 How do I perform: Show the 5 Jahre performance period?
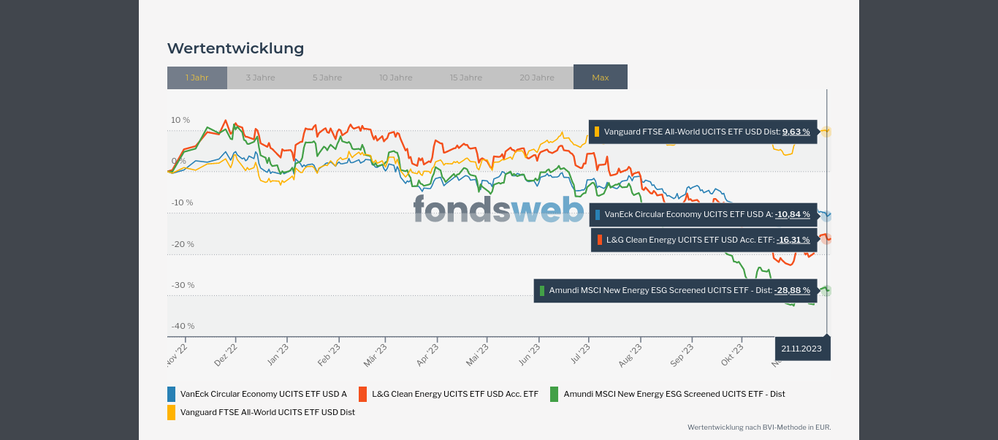tap(327, 77)
